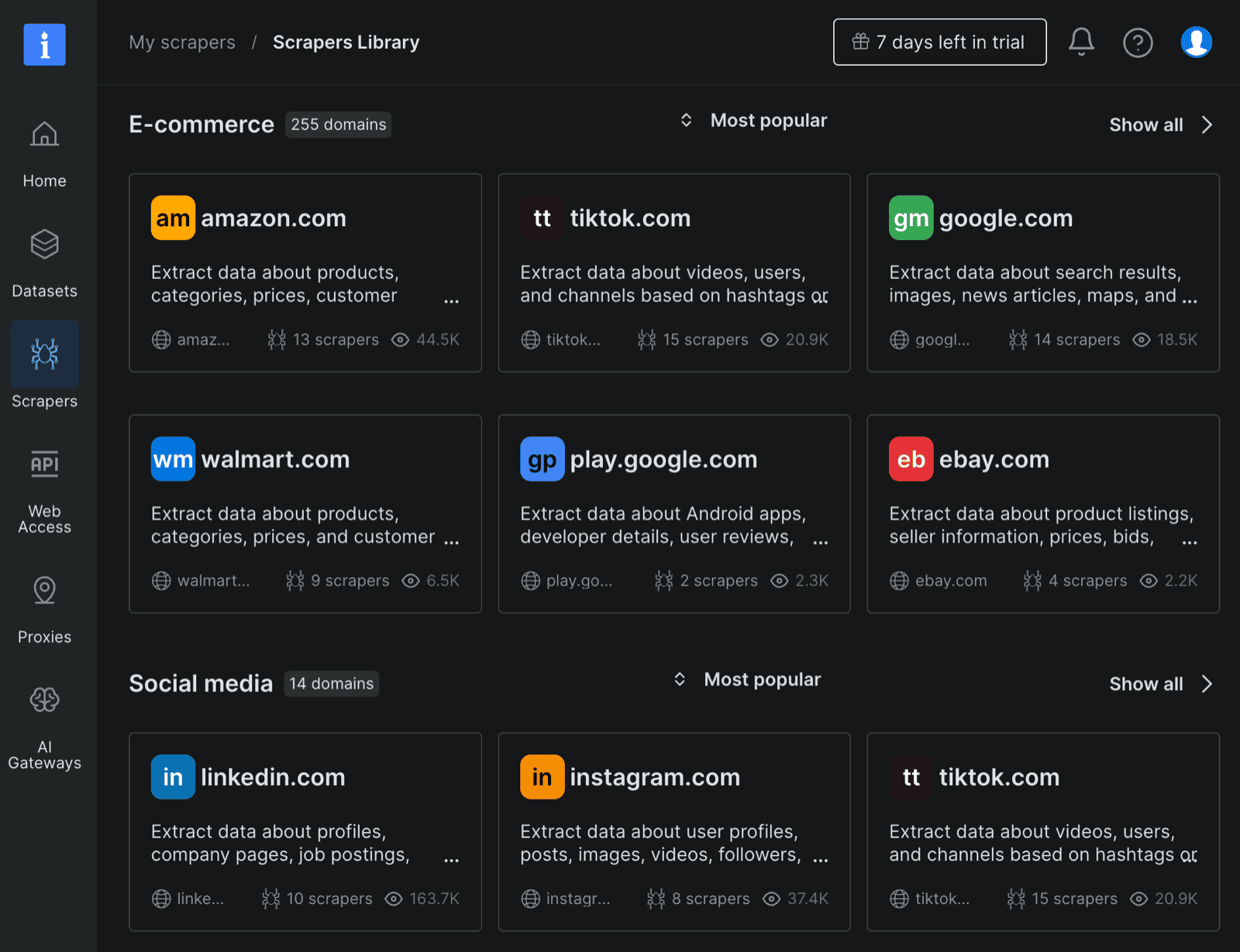Click the walmart.com 'wm' logo badge
Screen dimensions: 1240x952
tap(173, 459)
